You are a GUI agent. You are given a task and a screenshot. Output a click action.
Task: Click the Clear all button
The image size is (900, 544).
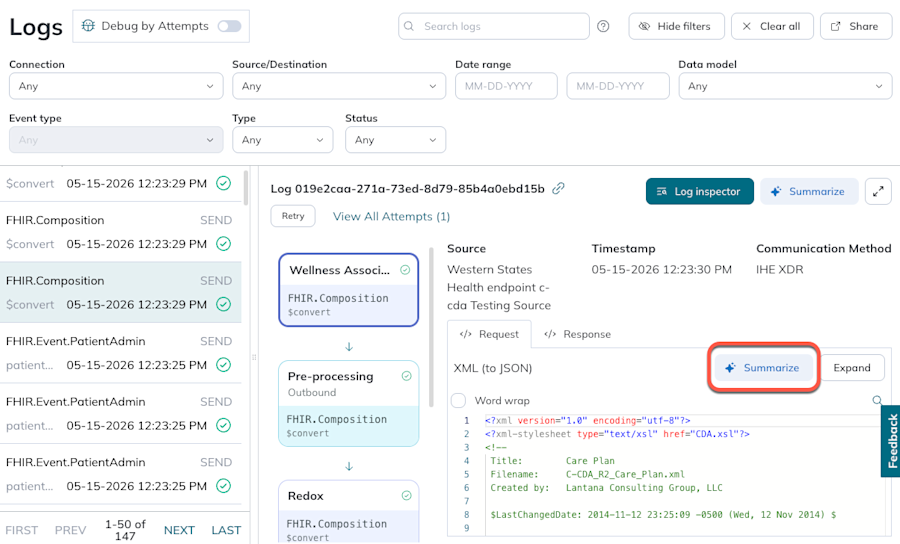772,26
